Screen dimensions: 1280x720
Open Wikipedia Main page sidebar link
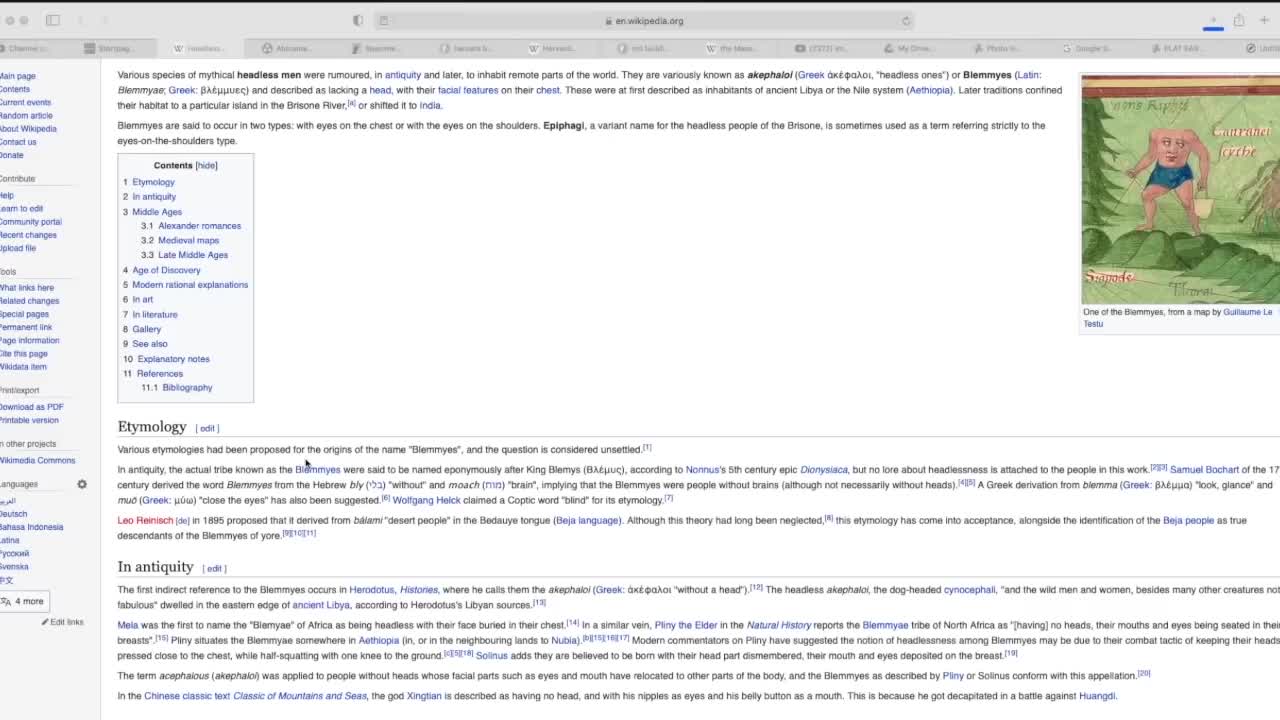coord(17,76)
